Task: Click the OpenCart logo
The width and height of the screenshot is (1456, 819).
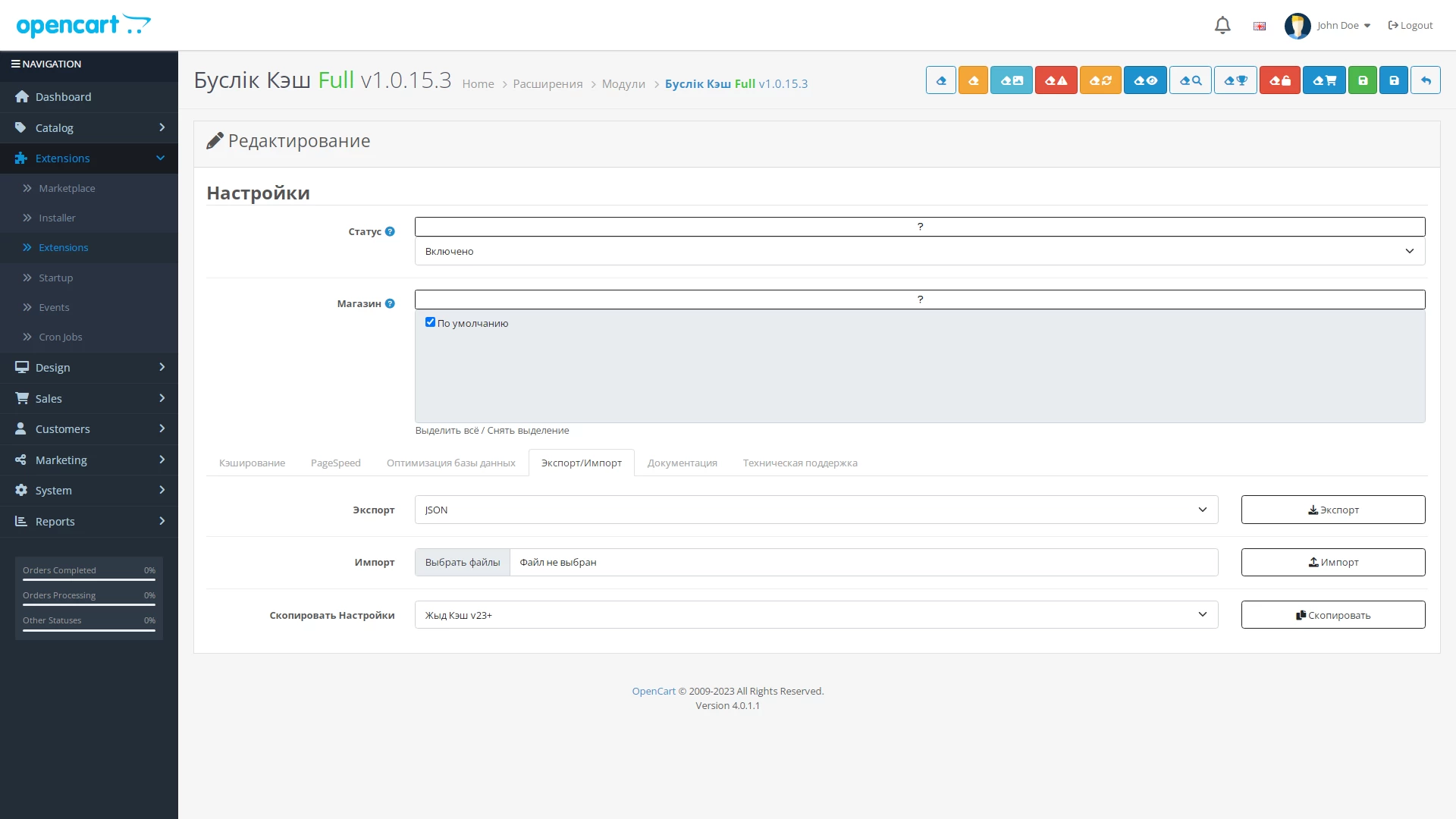Action: click(x=83, y=26)
